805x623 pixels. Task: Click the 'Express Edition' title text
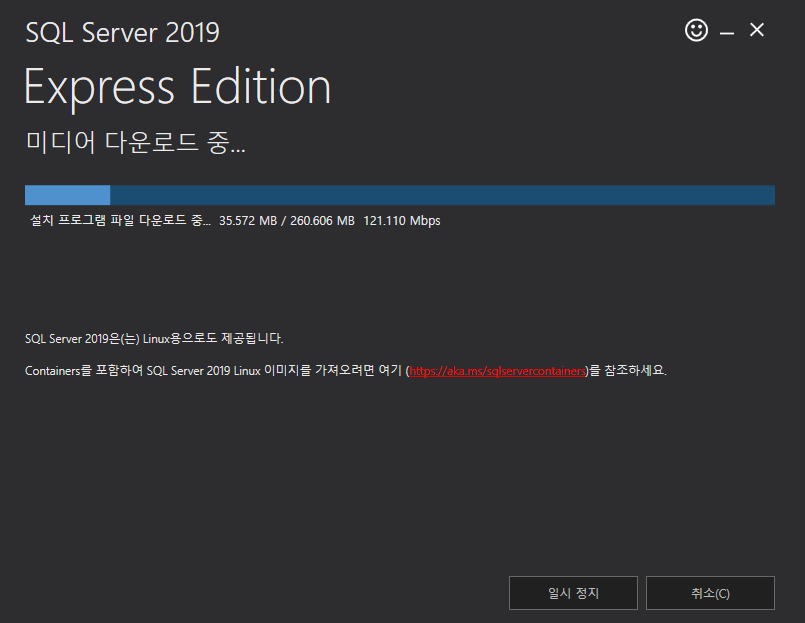tap(178, 88)
